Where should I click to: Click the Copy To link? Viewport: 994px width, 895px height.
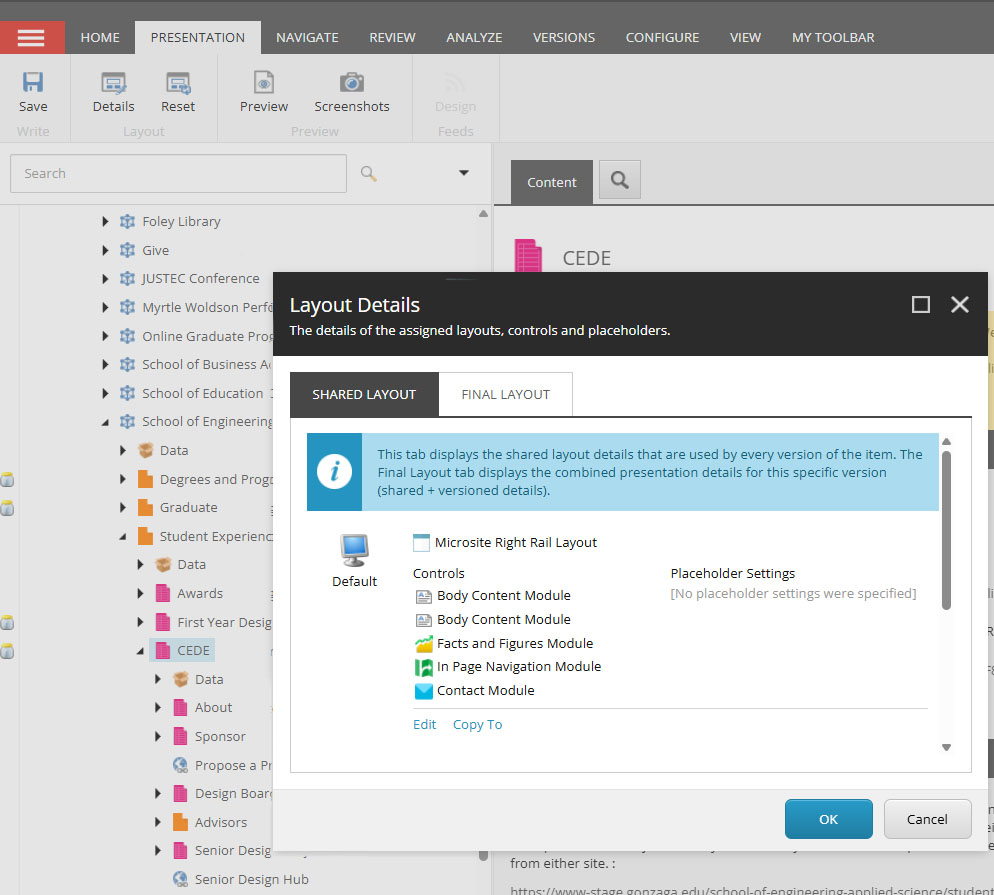pyautogui.click(x=477, y=724)
